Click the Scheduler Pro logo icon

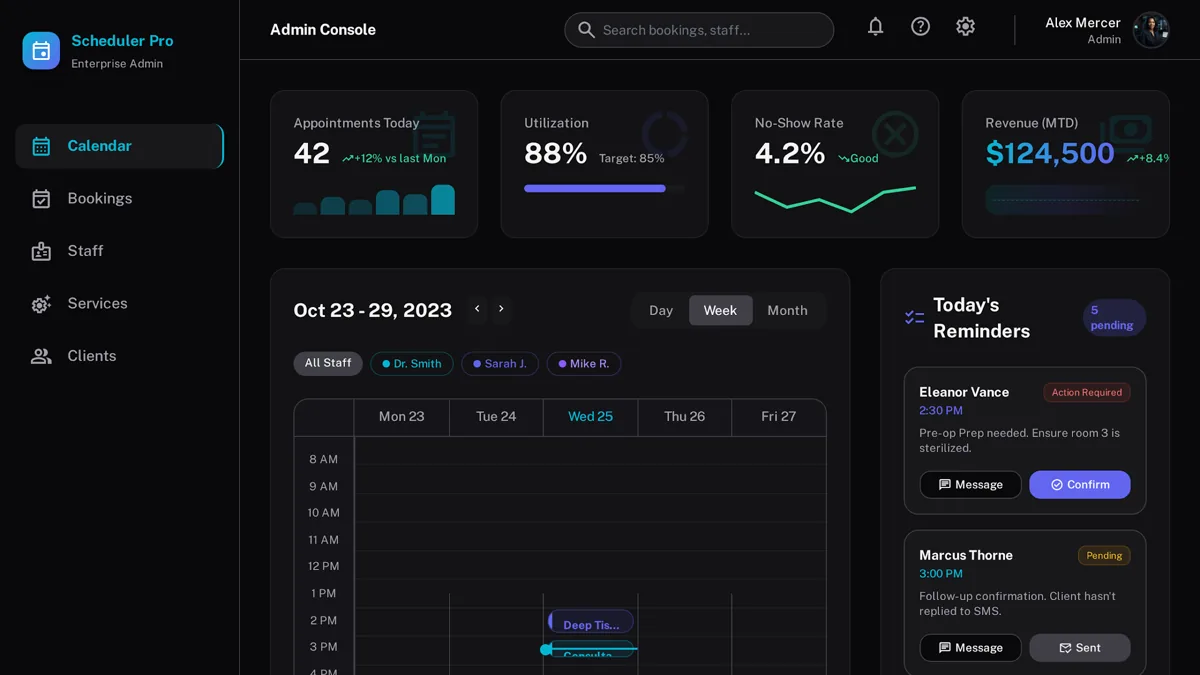[41, 50]
